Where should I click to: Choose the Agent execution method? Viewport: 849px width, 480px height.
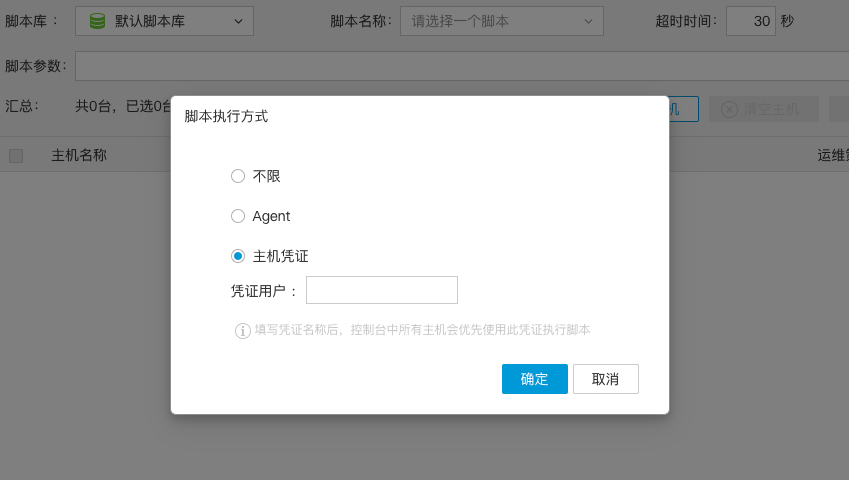click(238, 216)
